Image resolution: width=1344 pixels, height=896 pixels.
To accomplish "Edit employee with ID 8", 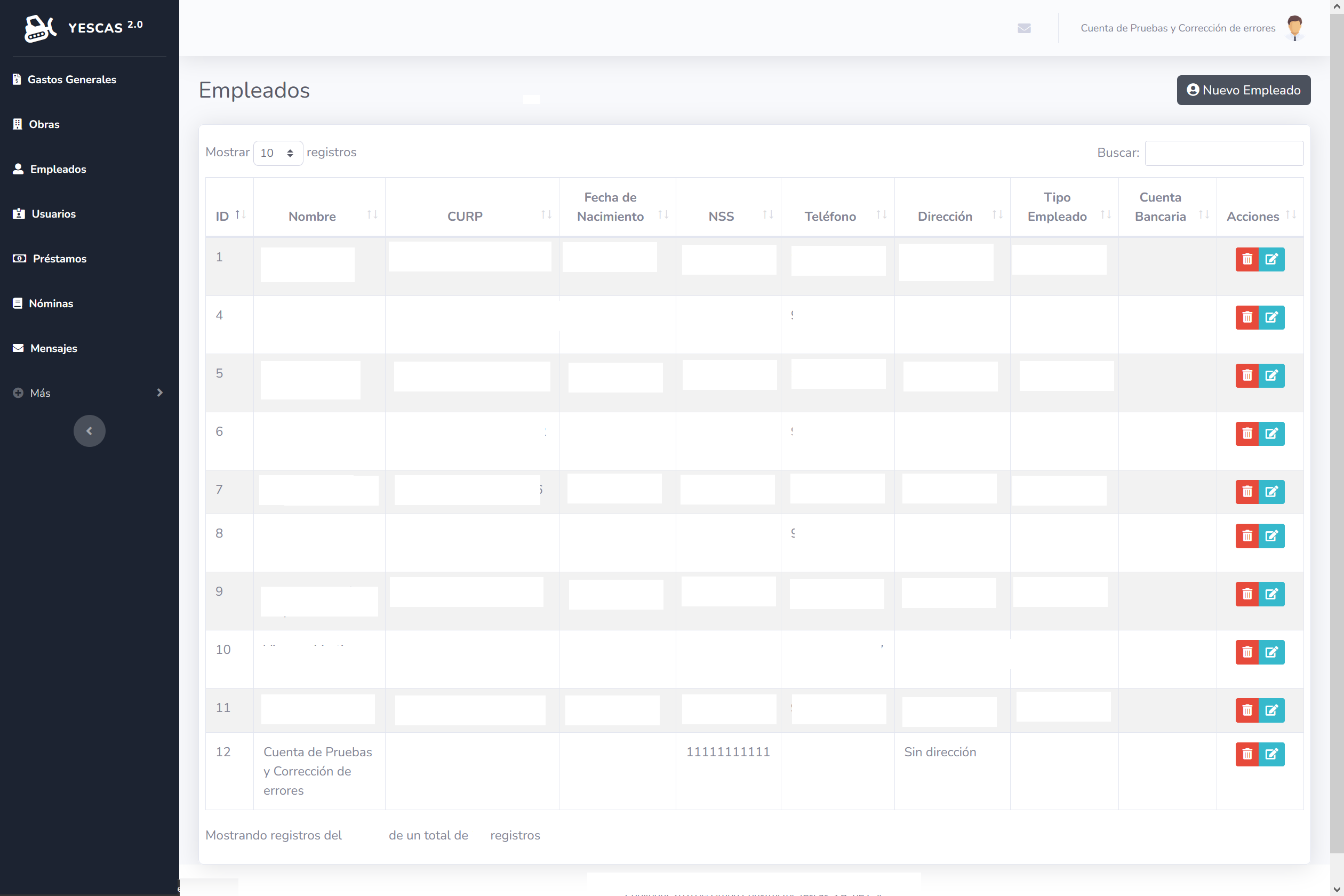I will click(1271, 536).
